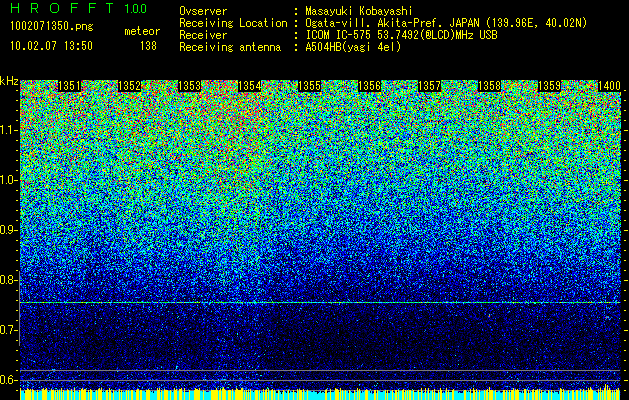
Task: Click the date text 10.02.07 13:50
Action: [51, 46]
